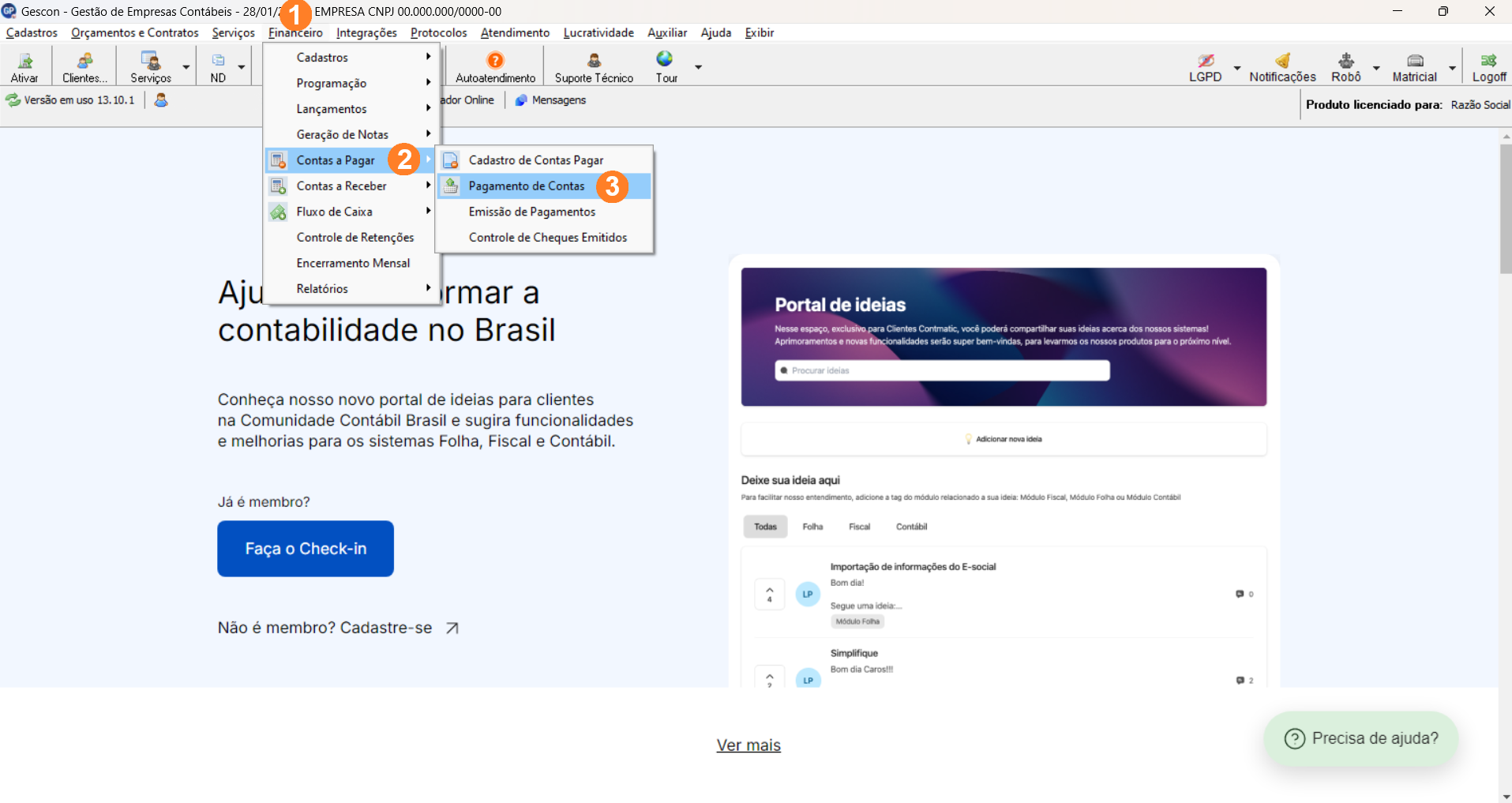Expand the Matricial dropdown arrow
1512x803 pixels.
[x=1452, y=67]
